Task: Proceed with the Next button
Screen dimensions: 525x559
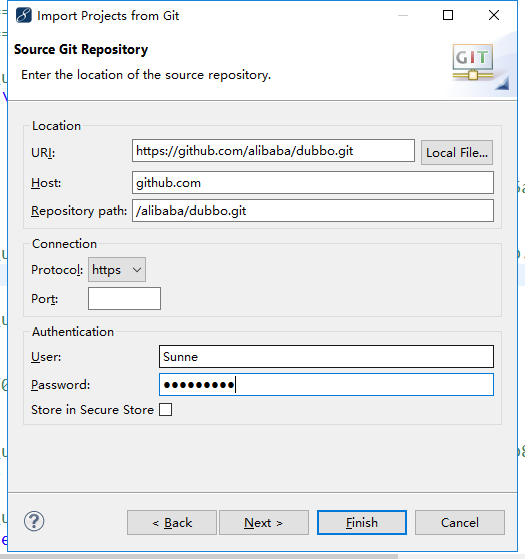Action: tap(264, 523)
